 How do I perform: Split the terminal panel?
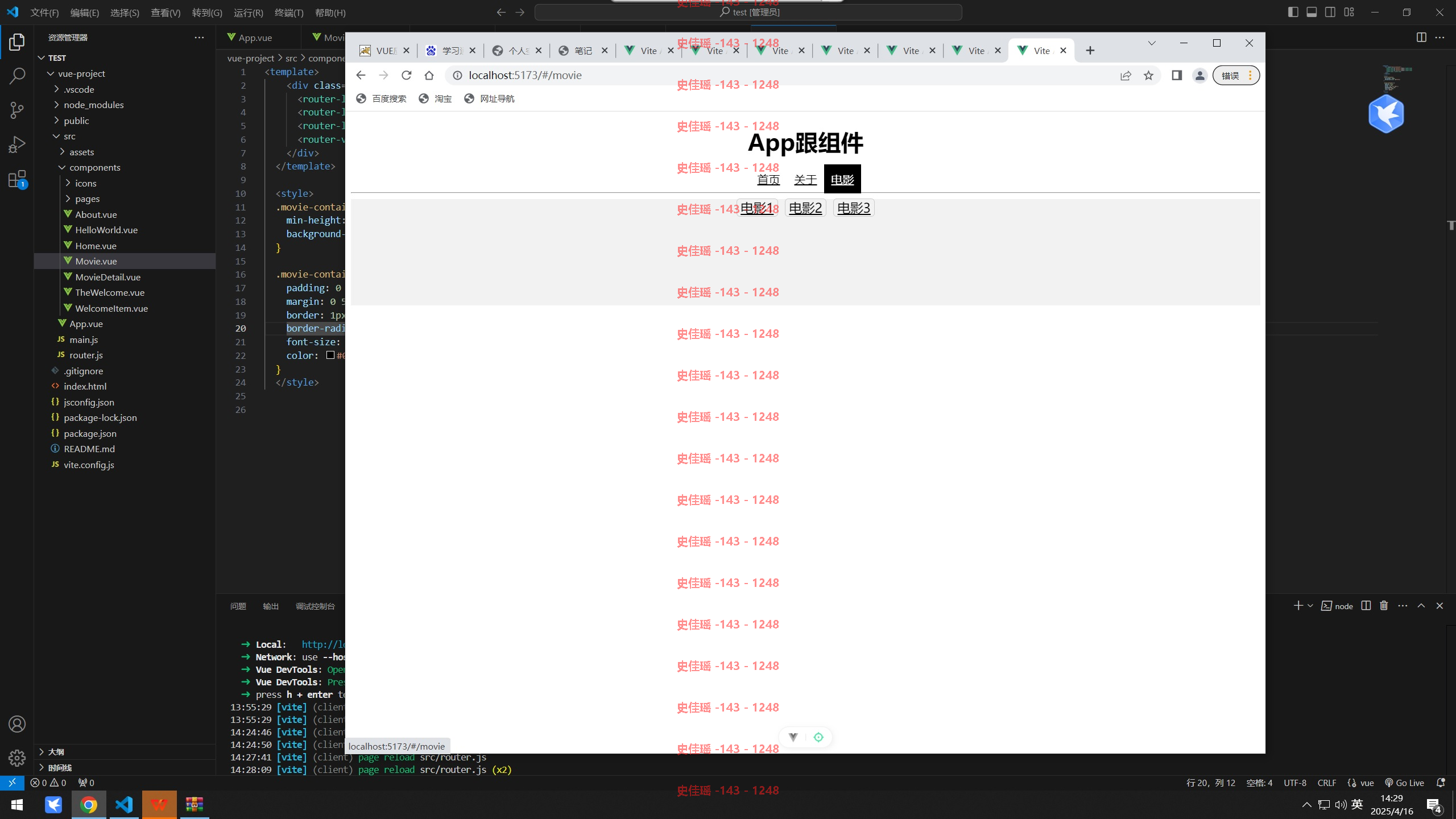pos(1366,606)
